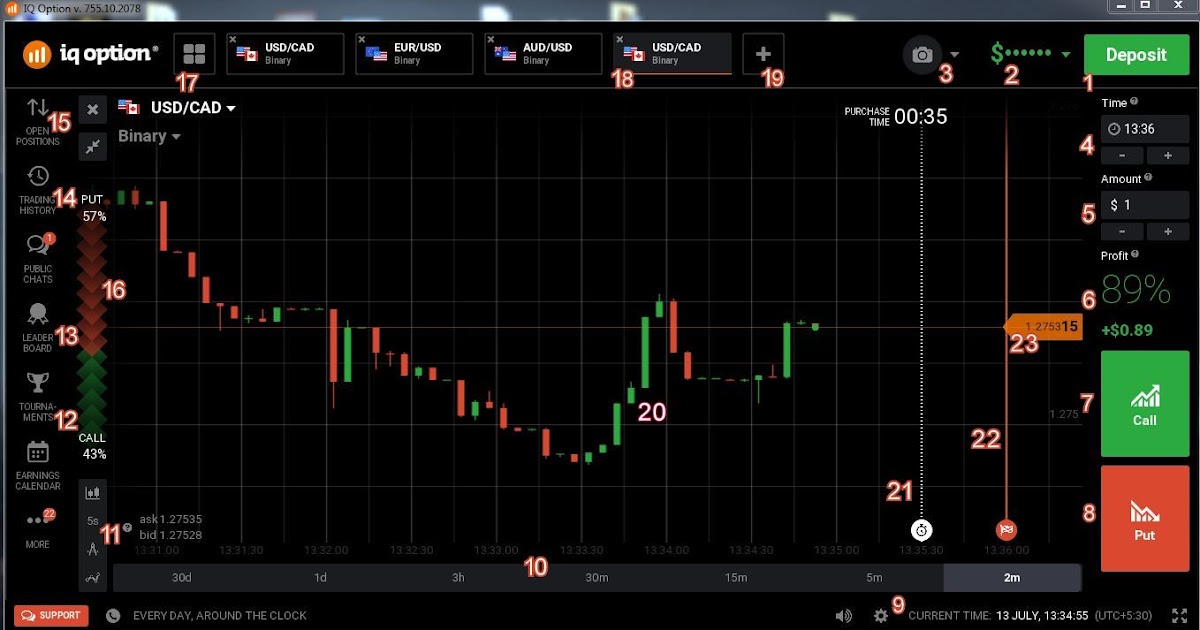Screen dimensions: 1200x630
Task: Collapse the chart using the shrink icon
Action: [92, 147]
